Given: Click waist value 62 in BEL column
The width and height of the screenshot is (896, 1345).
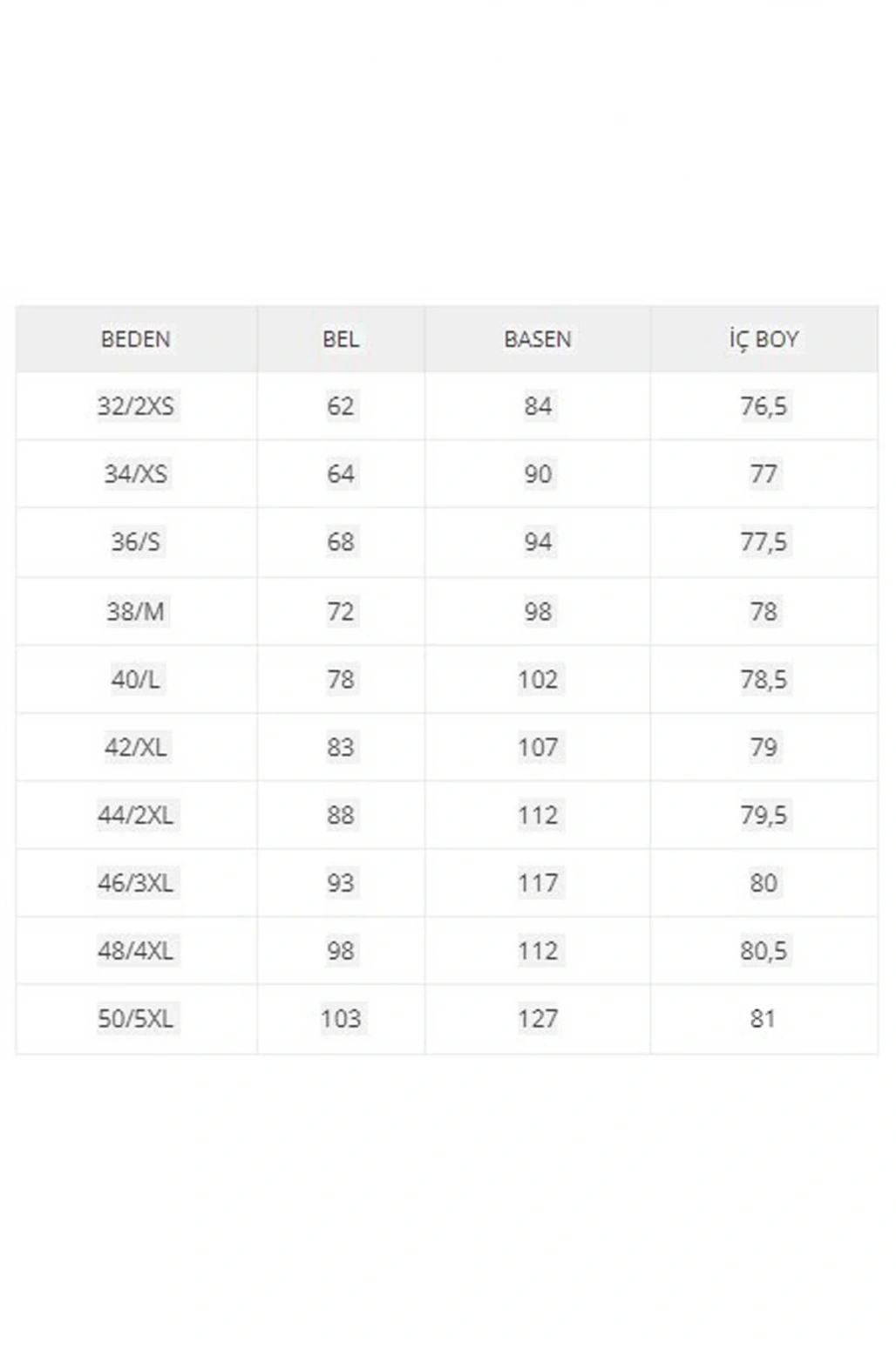Looking at the screenshot, I should coord(341,406).
